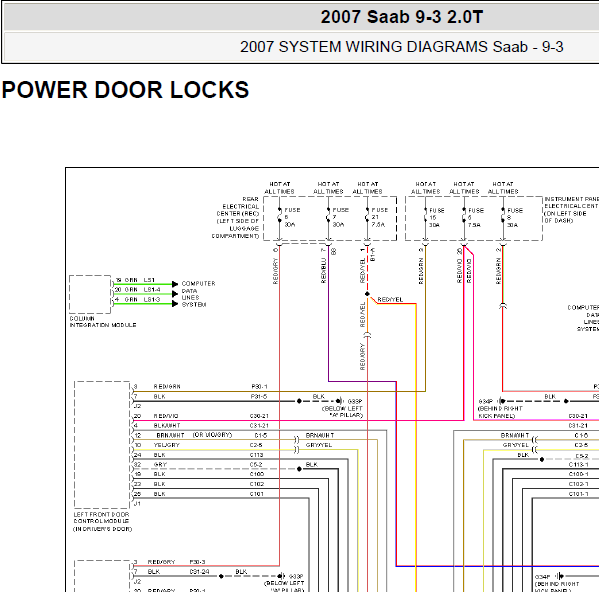The height and width of the screenshot is (592, 599).
Task: Click "HOT AT ALL TIMES" above fuse 21
Action: pos(367,188)
